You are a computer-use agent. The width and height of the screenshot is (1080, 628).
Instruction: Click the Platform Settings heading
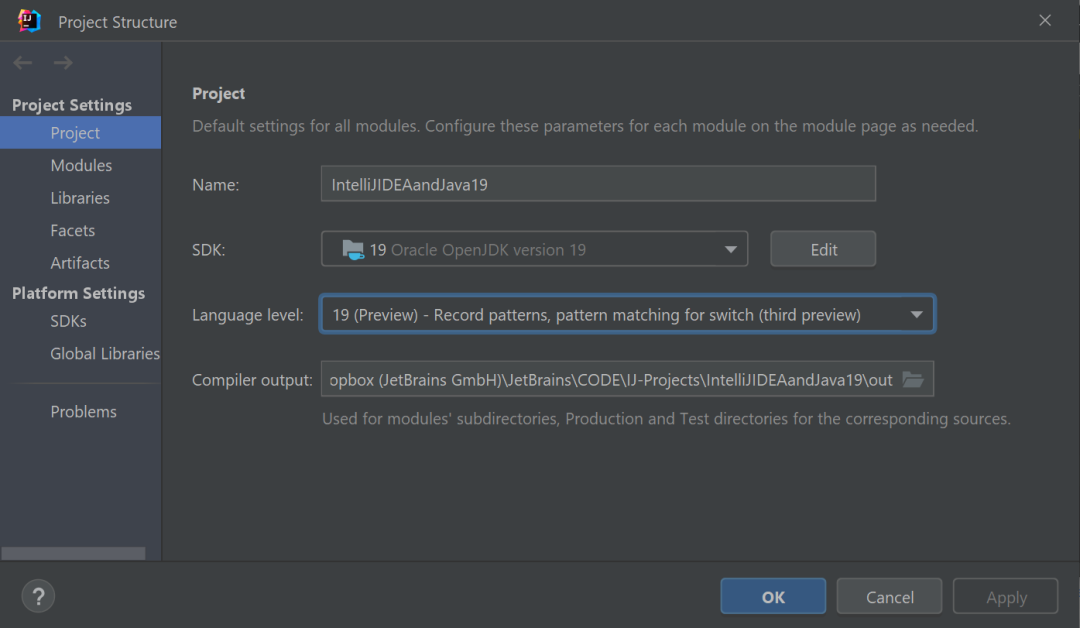point(79,293)
